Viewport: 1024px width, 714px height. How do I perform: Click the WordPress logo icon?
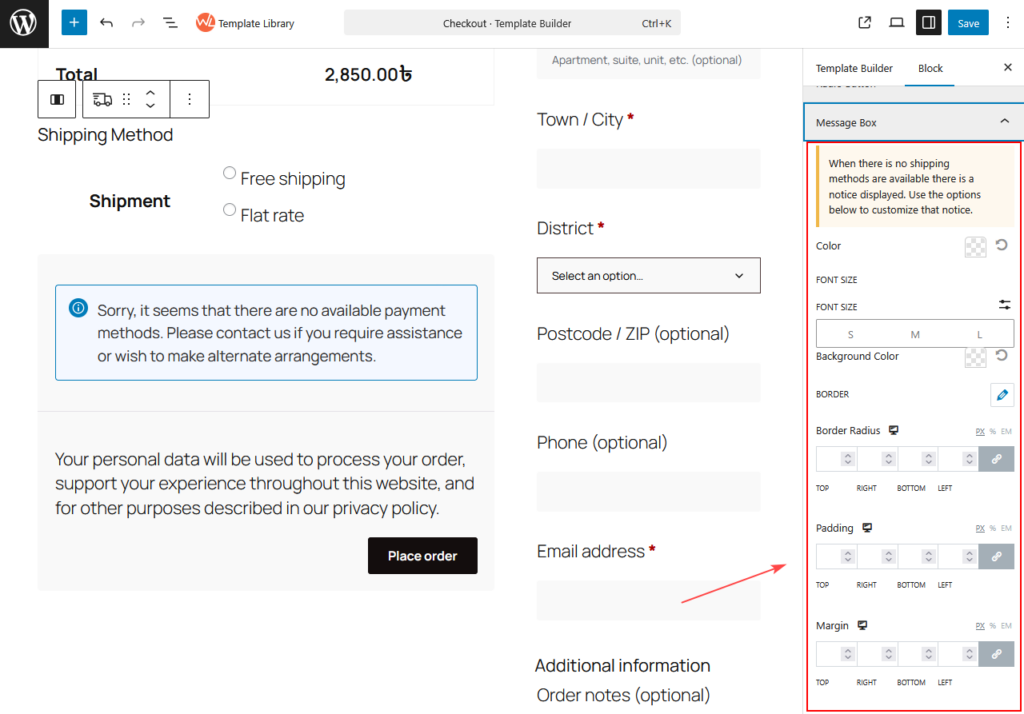pyautogui.click(x=24, y=23)
